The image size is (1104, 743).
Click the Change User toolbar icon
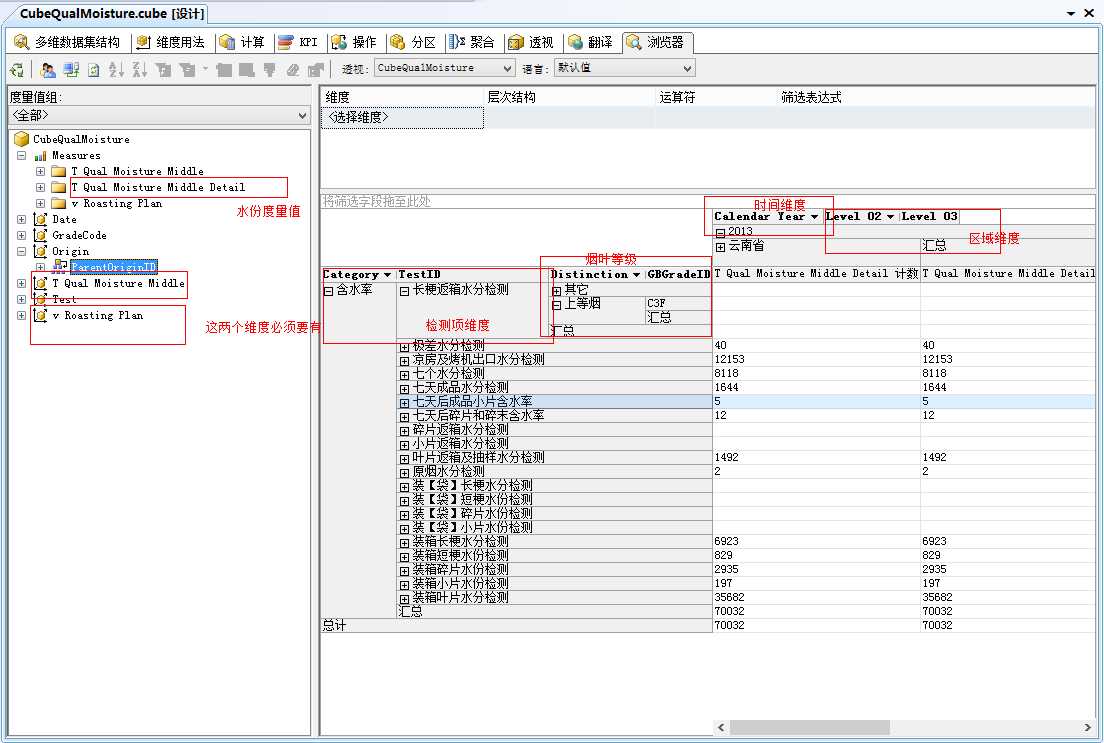point(48,69)
